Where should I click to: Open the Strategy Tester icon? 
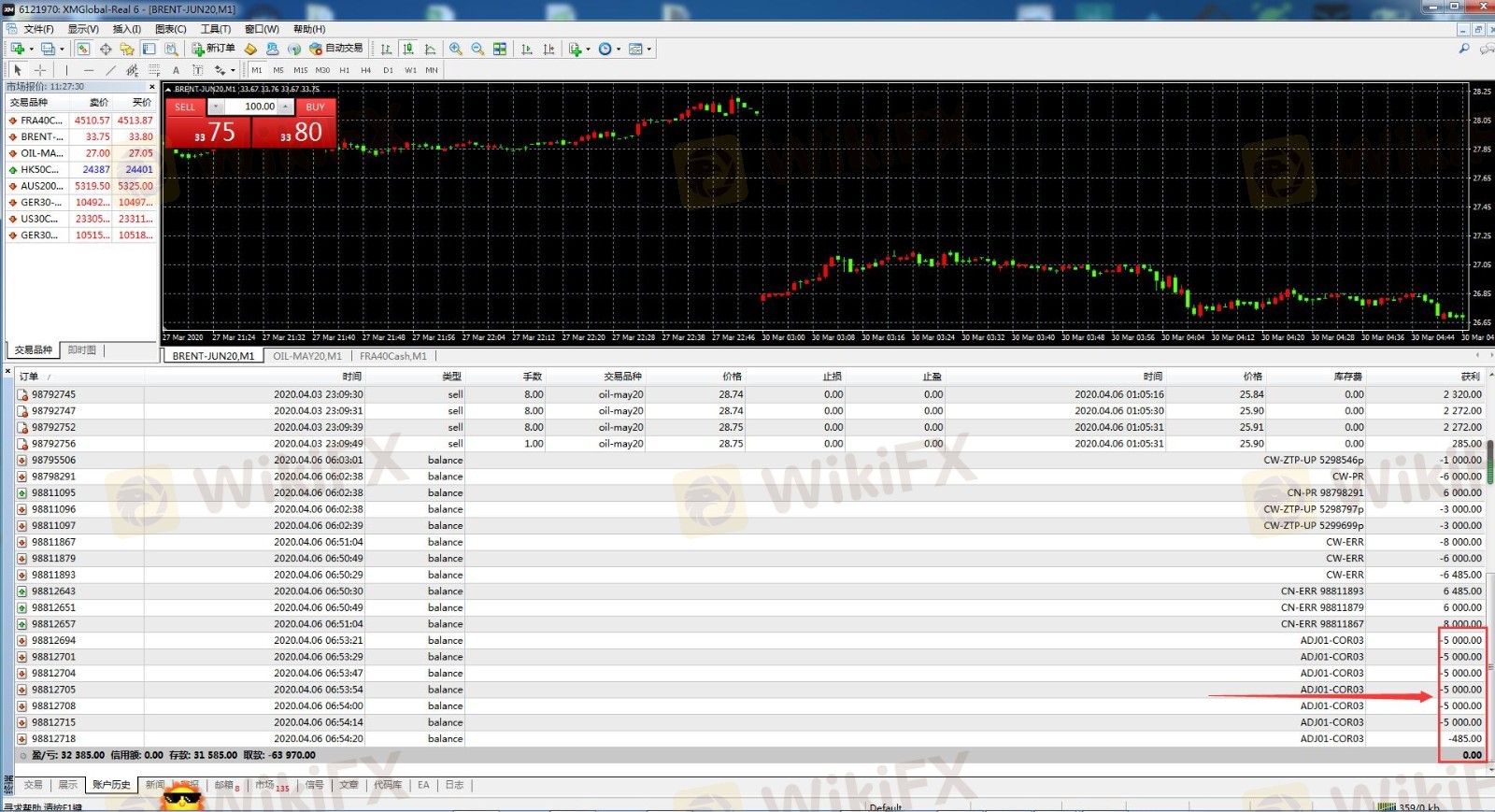click(171, 49)
